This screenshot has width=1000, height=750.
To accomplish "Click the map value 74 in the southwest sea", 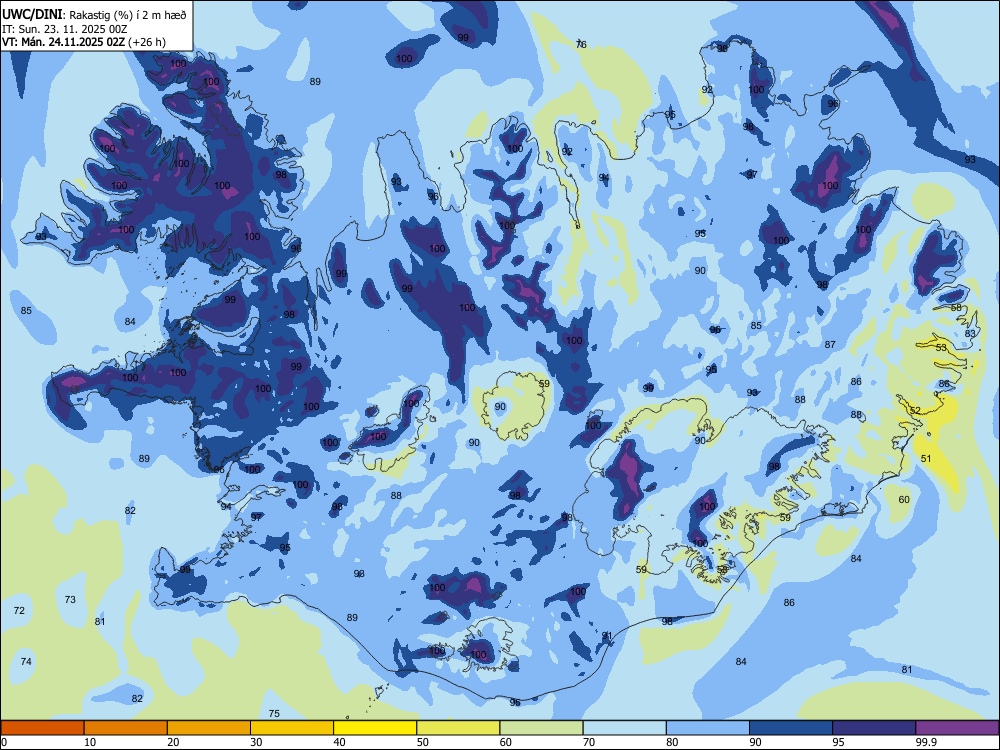I will pos(26,661).
